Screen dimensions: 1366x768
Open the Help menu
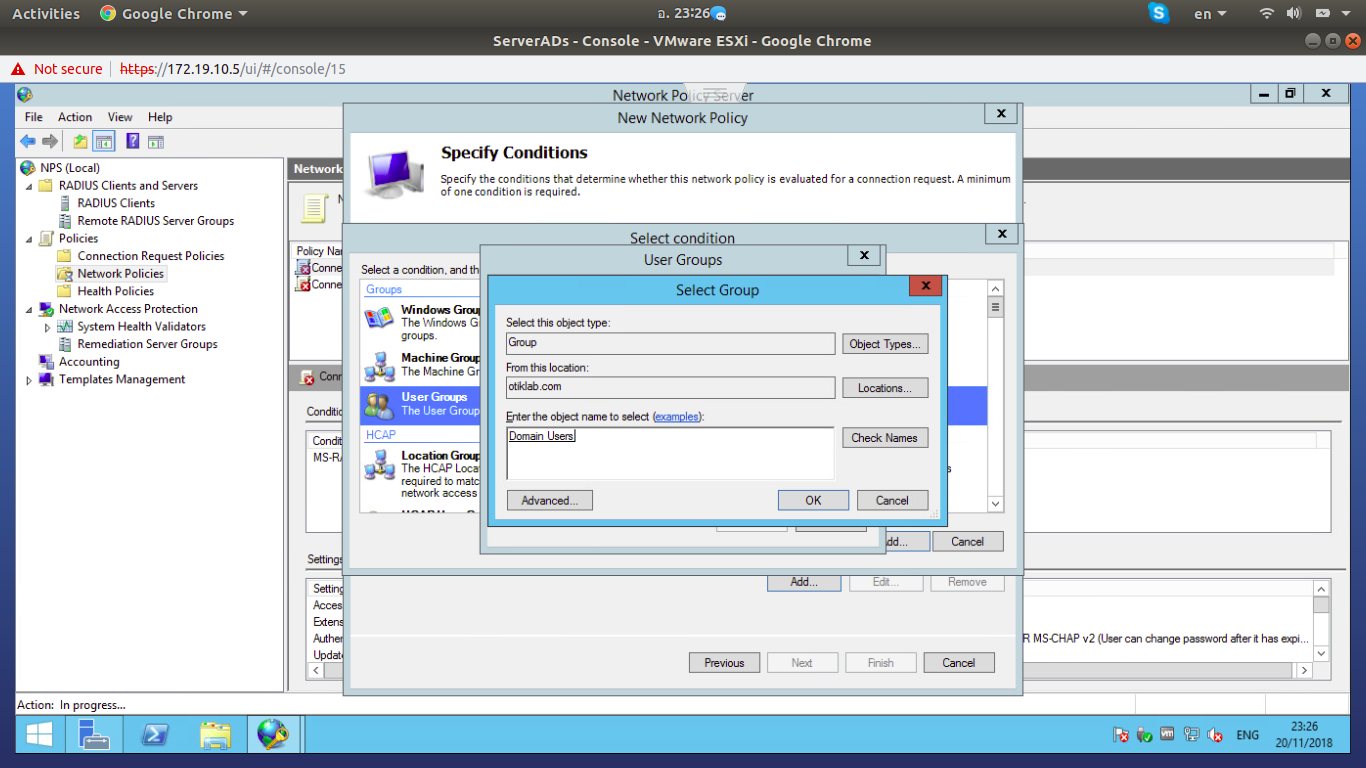click(x=160, y=117)
